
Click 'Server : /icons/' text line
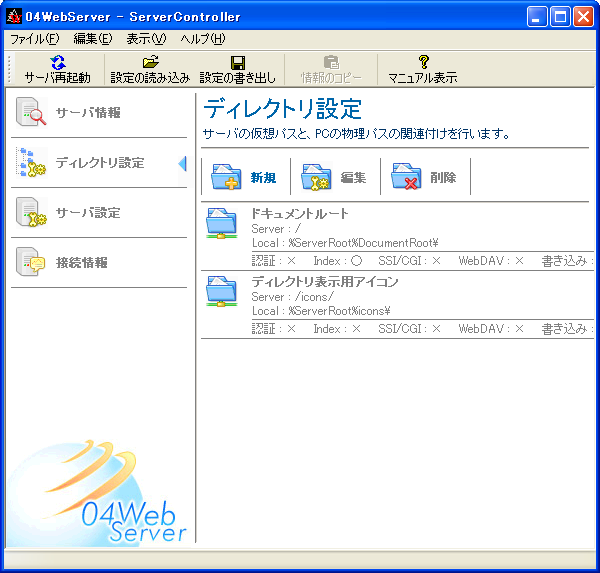(293, 297)
